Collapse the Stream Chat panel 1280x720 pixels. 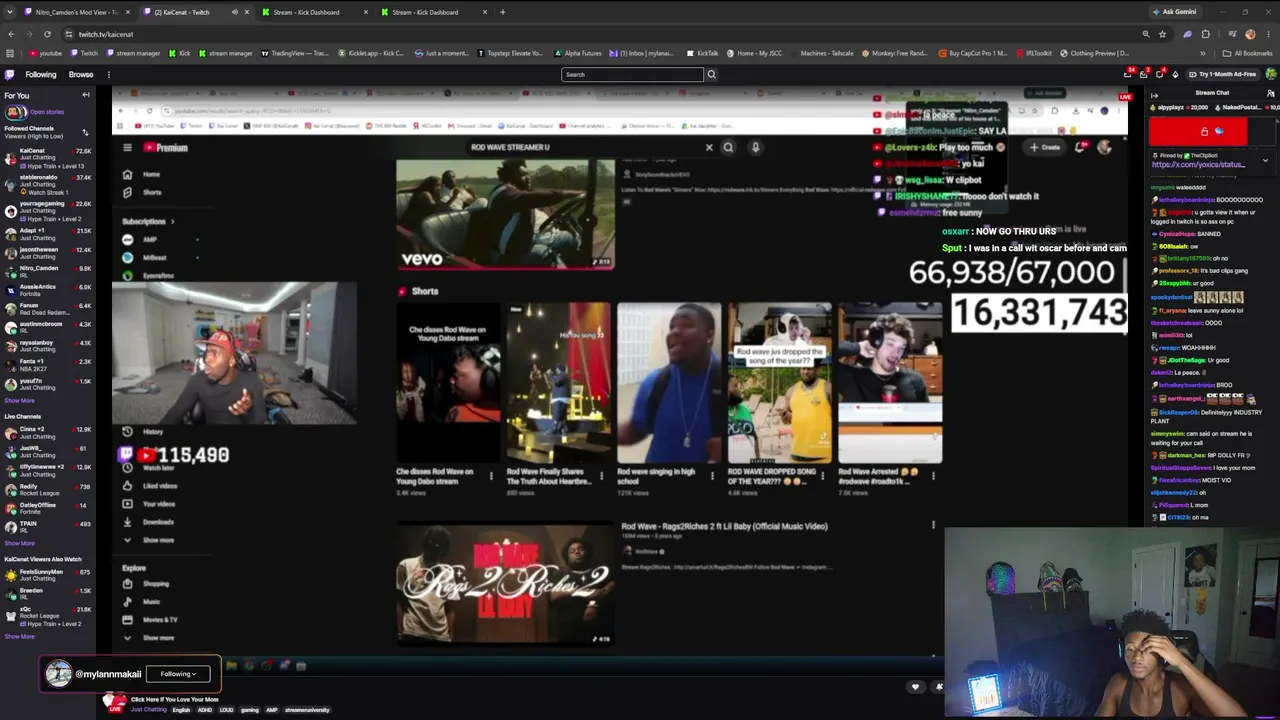click(x=1154, y=95)
